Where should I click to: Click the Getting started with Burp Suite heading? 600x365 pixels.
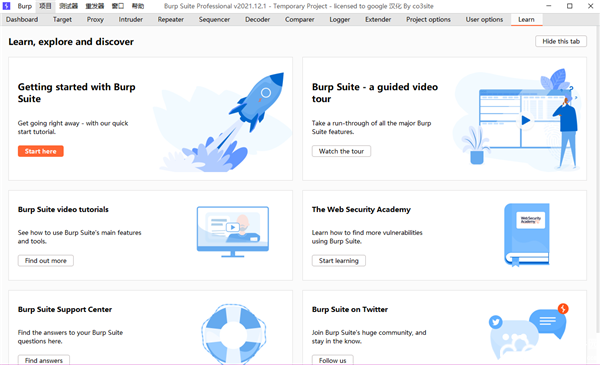click(77, 93)
